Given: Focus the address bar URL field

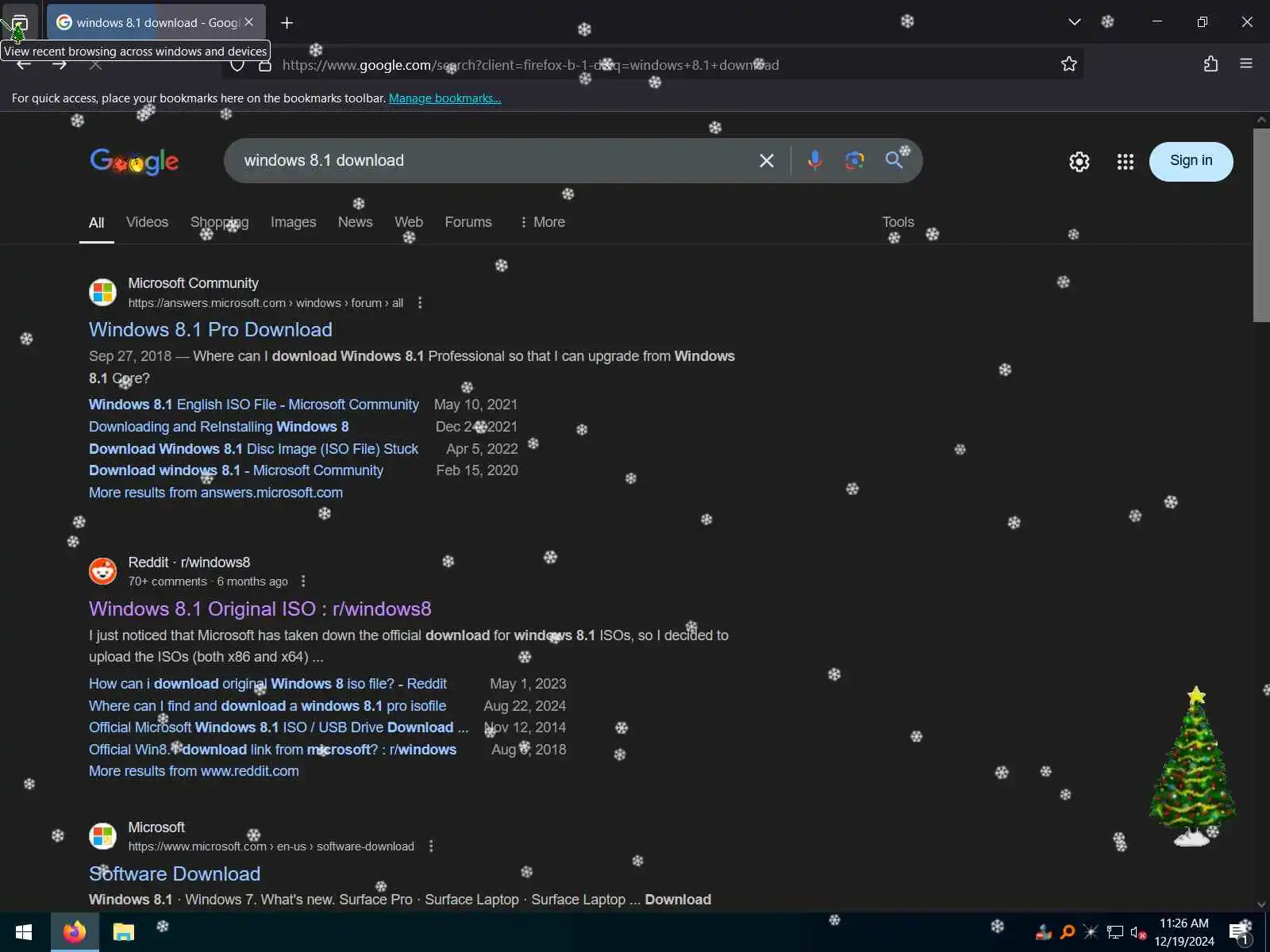Looking at the screenshot, I should coord(651,65).
